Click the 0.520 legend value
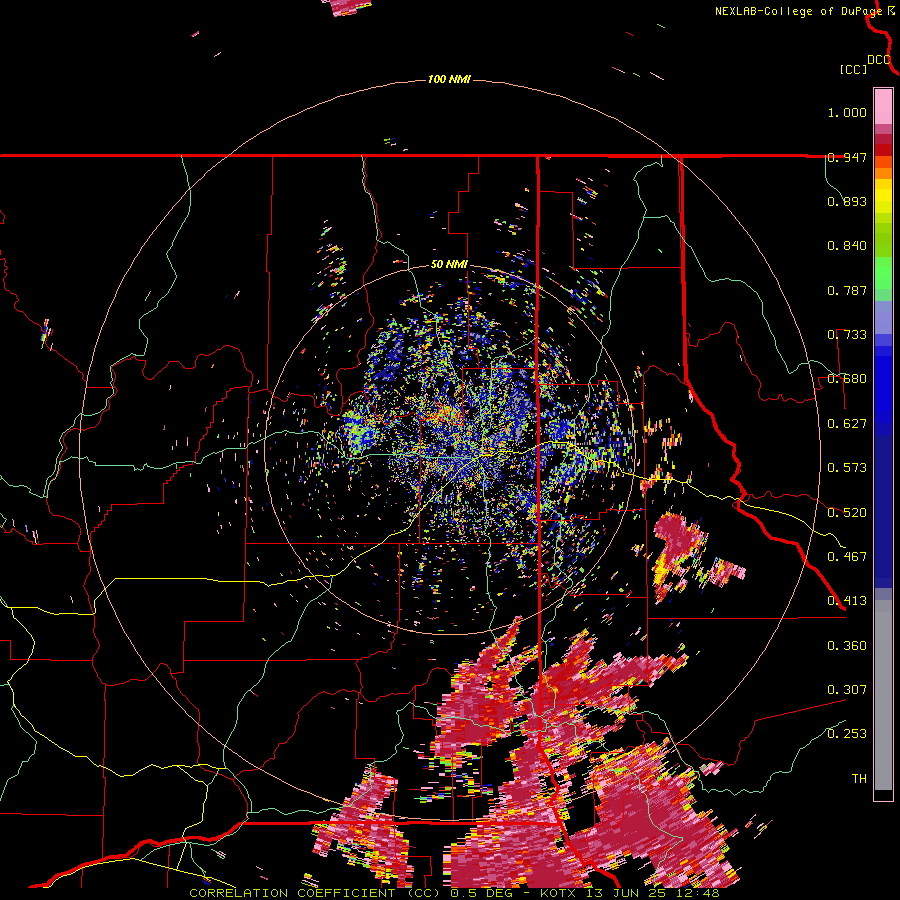 click(x=847, y=513)
